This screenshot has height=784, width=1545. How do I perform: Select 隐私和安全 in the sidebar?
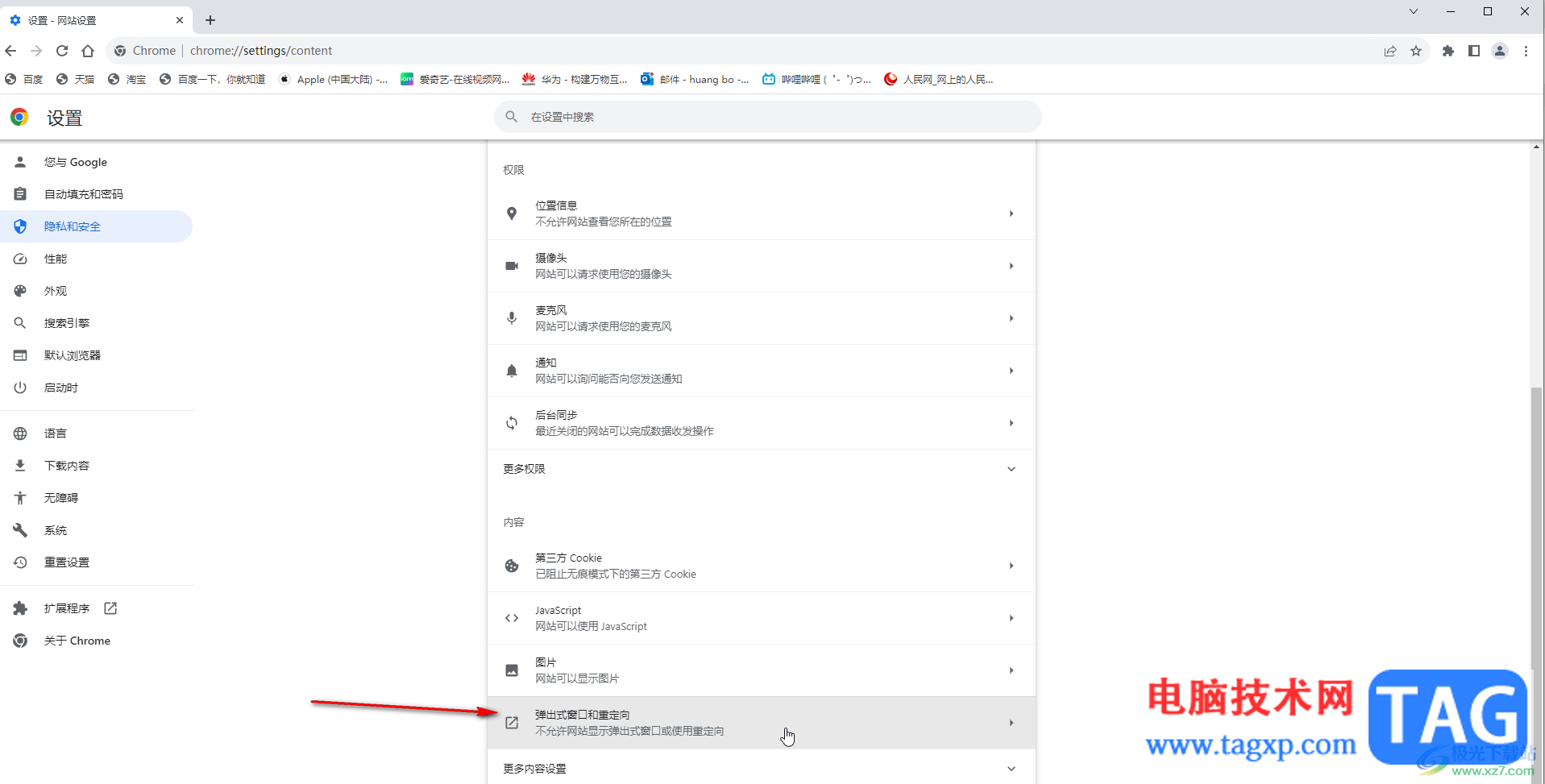click(x=97, y=226)
